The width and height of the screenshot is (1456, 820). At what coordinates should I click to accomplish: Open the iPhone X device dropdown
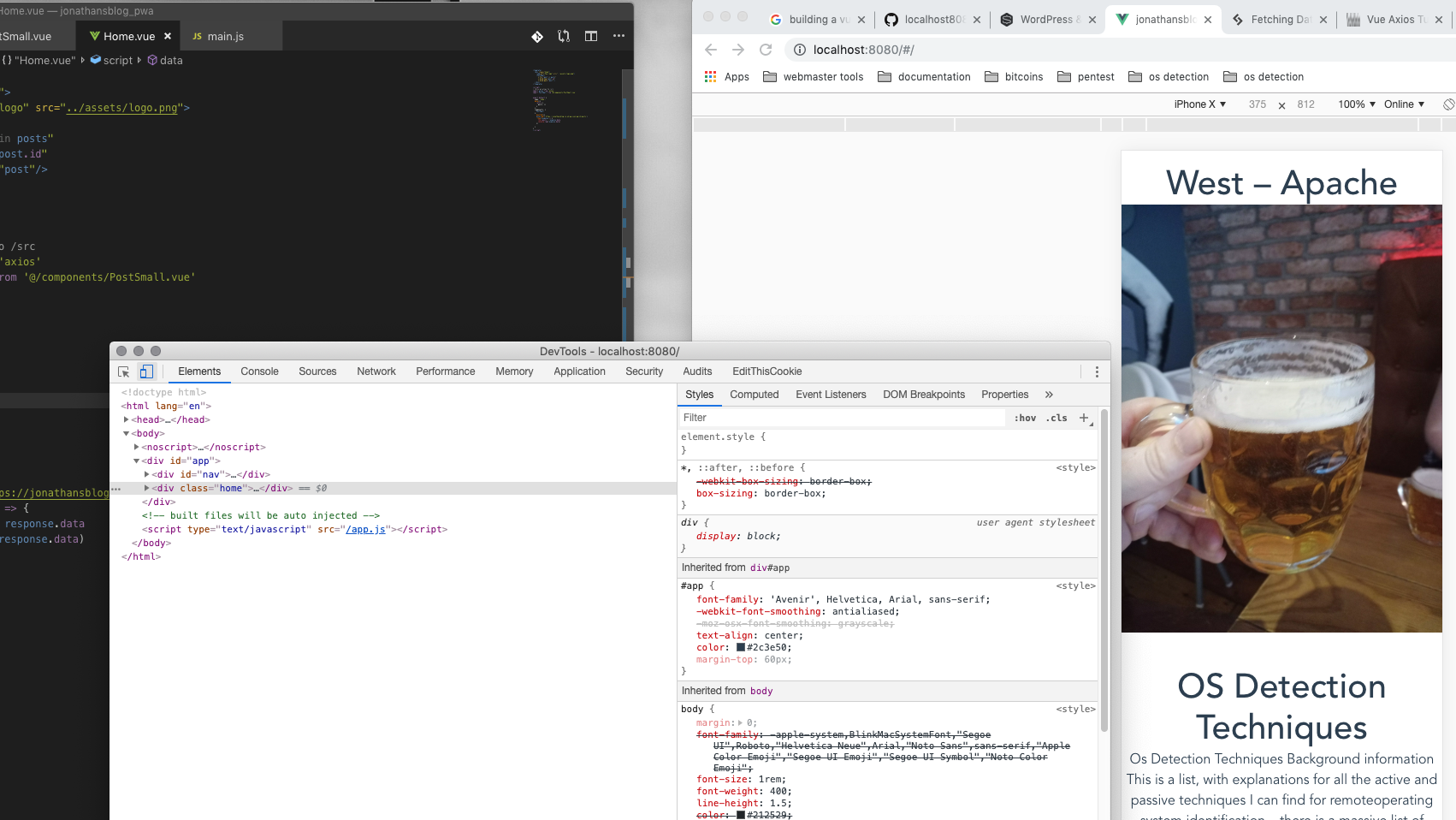point(1199,104)
